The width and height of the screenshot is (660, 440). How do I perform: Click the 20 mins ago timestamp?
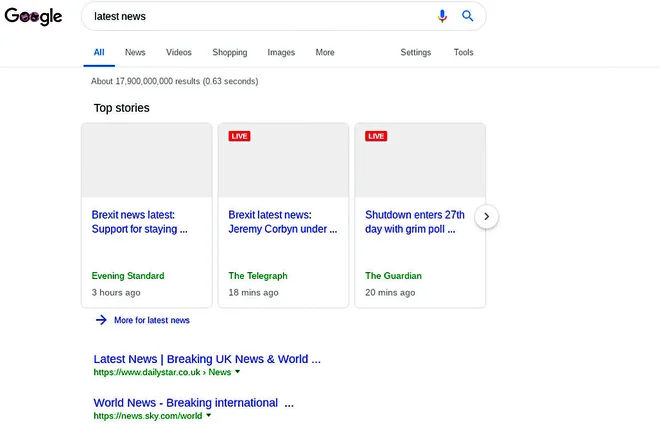point(390,292)
